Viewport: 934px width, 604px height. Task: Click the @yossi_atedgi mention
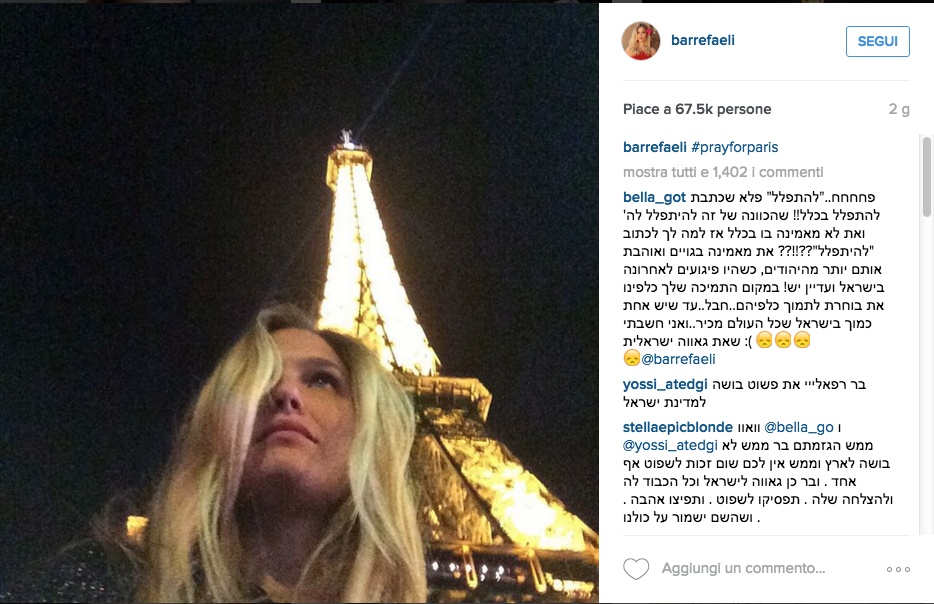tap(670, 445)
